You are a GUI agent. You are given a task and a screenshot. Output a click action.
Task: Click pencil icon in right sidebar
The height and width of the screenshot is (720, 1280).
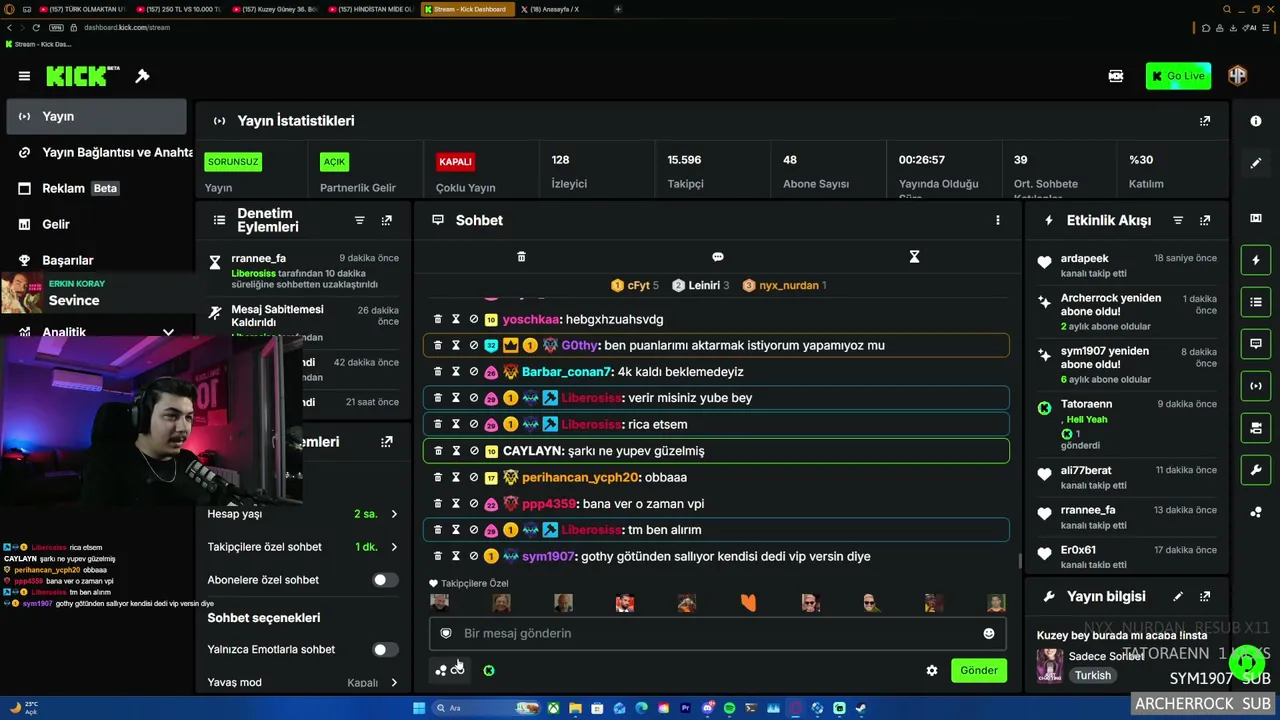click(1256, 163)
